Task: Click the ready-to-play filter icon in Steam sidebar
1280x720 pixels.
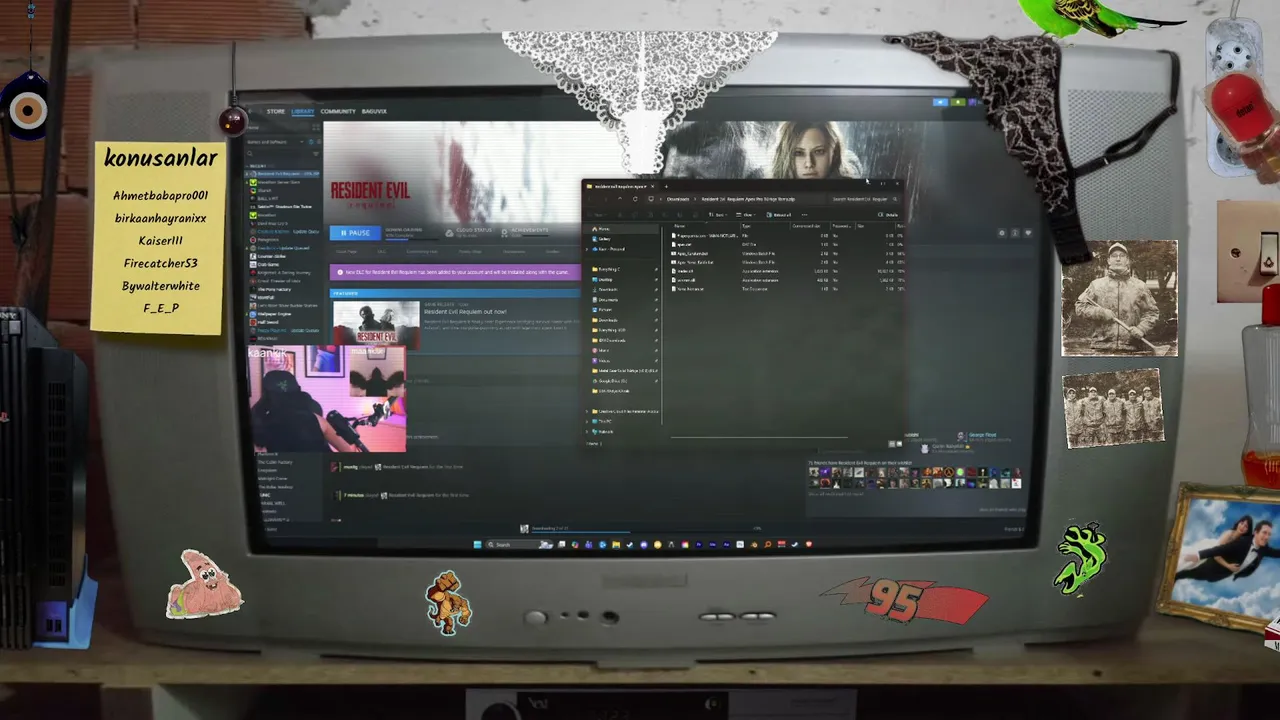Action: pyautogui.click(x=319, y=142)
